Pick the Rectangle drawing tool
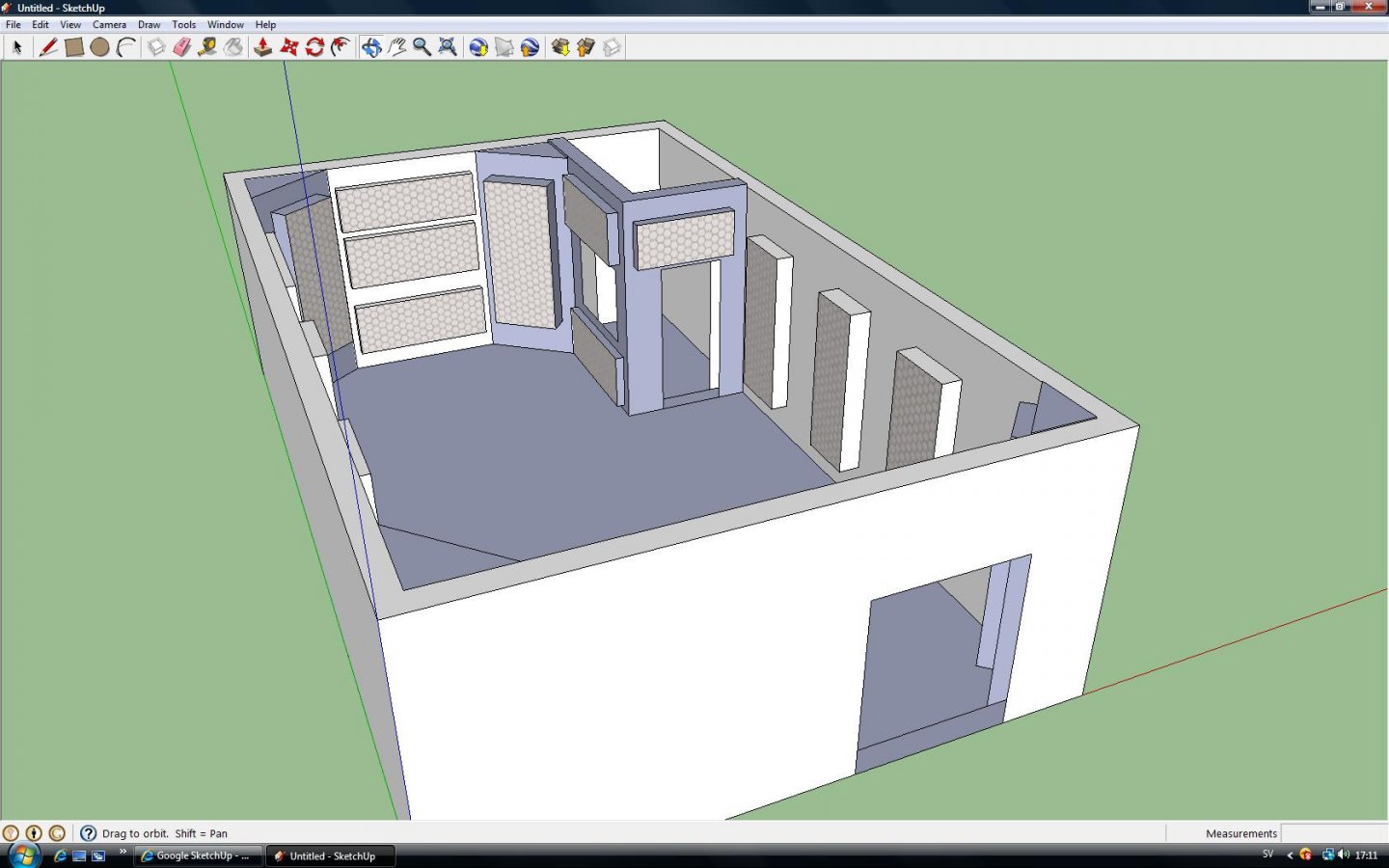The height and width of the screenshot is (868, 1389). (74, 46)
